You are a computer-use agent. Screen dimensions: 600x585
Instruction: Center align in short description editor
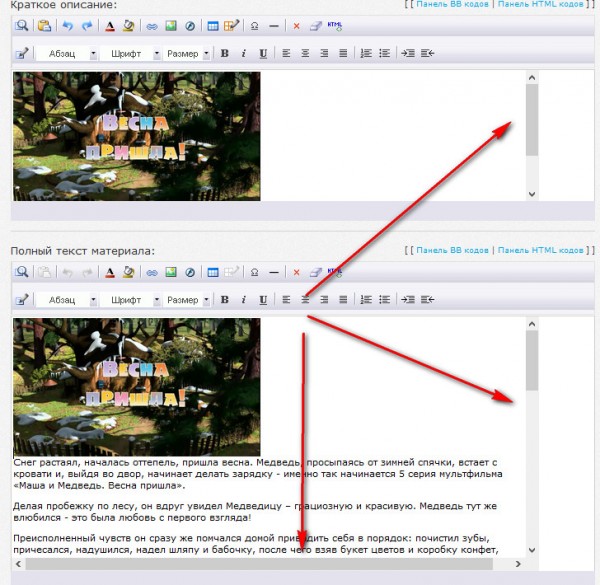pyautogui.click(x=305, y=53)
